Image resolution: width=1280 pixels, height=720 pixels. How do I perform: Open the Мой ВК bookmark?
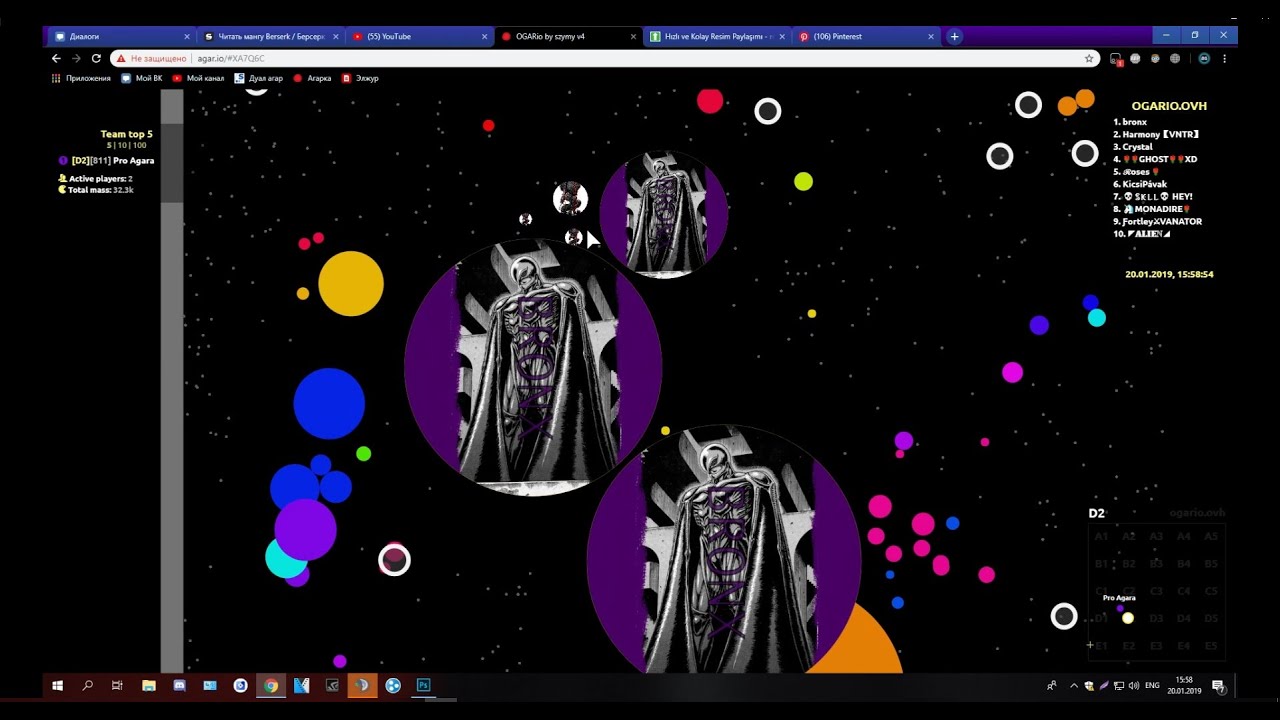[141, 78]
